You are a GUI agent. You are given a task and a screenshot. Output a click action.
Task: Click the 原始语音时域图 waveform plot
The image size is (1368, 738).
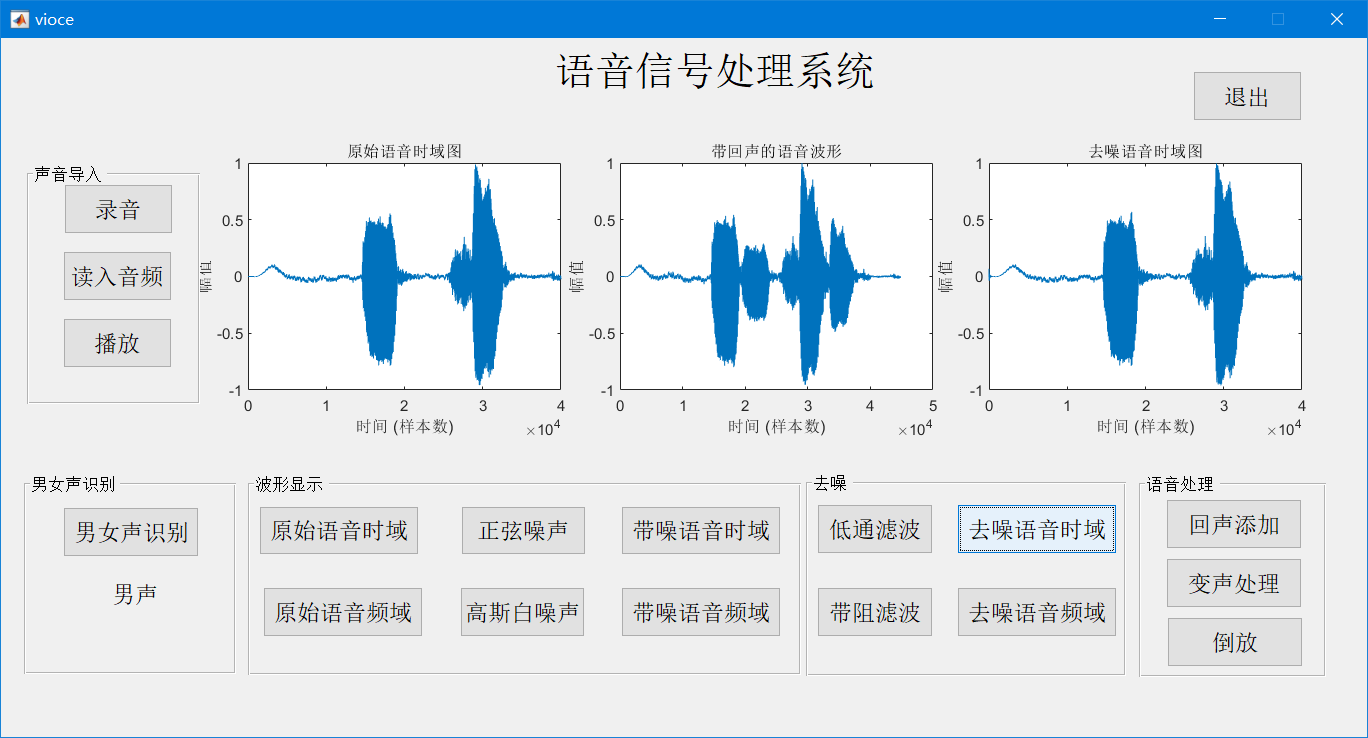[x=404, y=276]
